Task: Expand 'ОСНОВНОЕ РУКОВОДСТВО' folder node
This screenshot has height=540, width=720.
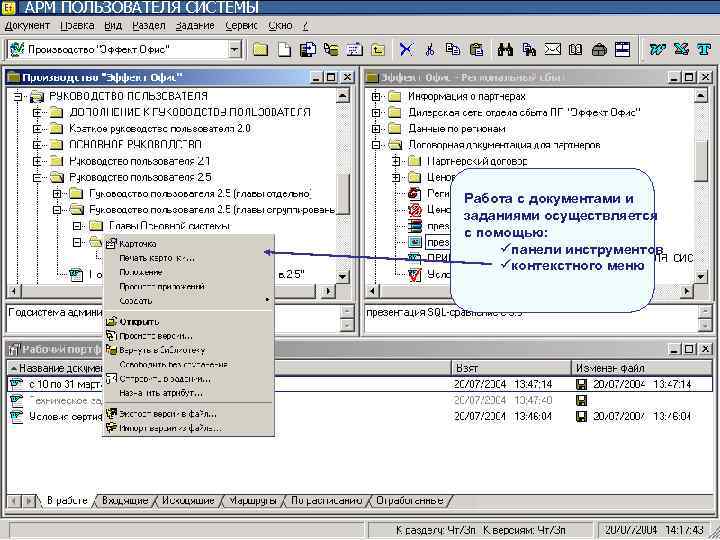Action: pyautogui.click(x=37, y=145)
